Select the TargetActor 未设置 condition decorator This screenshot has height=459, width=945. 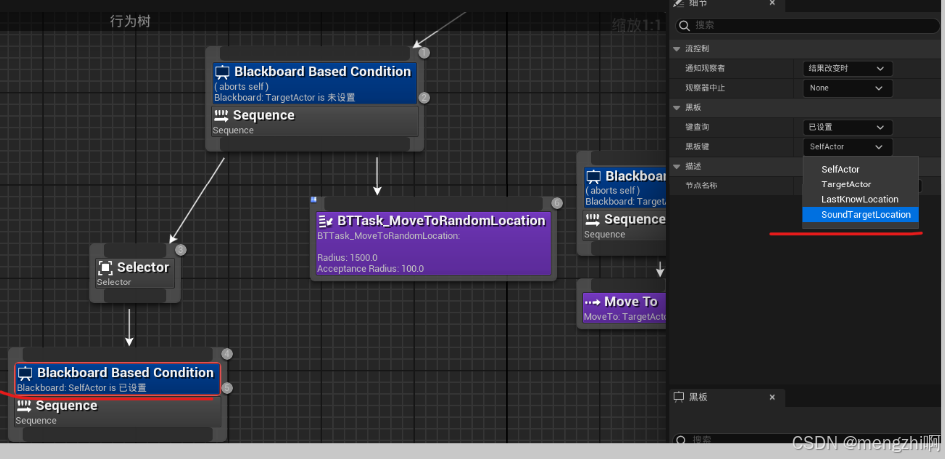315,84
